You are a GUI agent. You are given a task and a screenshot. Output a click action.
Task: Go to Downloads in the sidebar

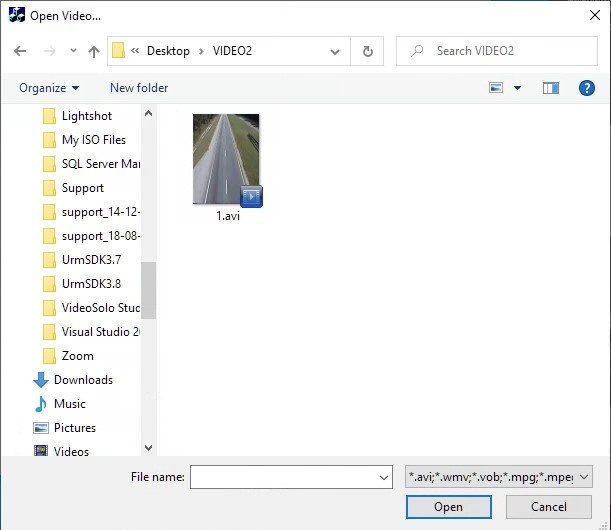click(x=83, y=380)
